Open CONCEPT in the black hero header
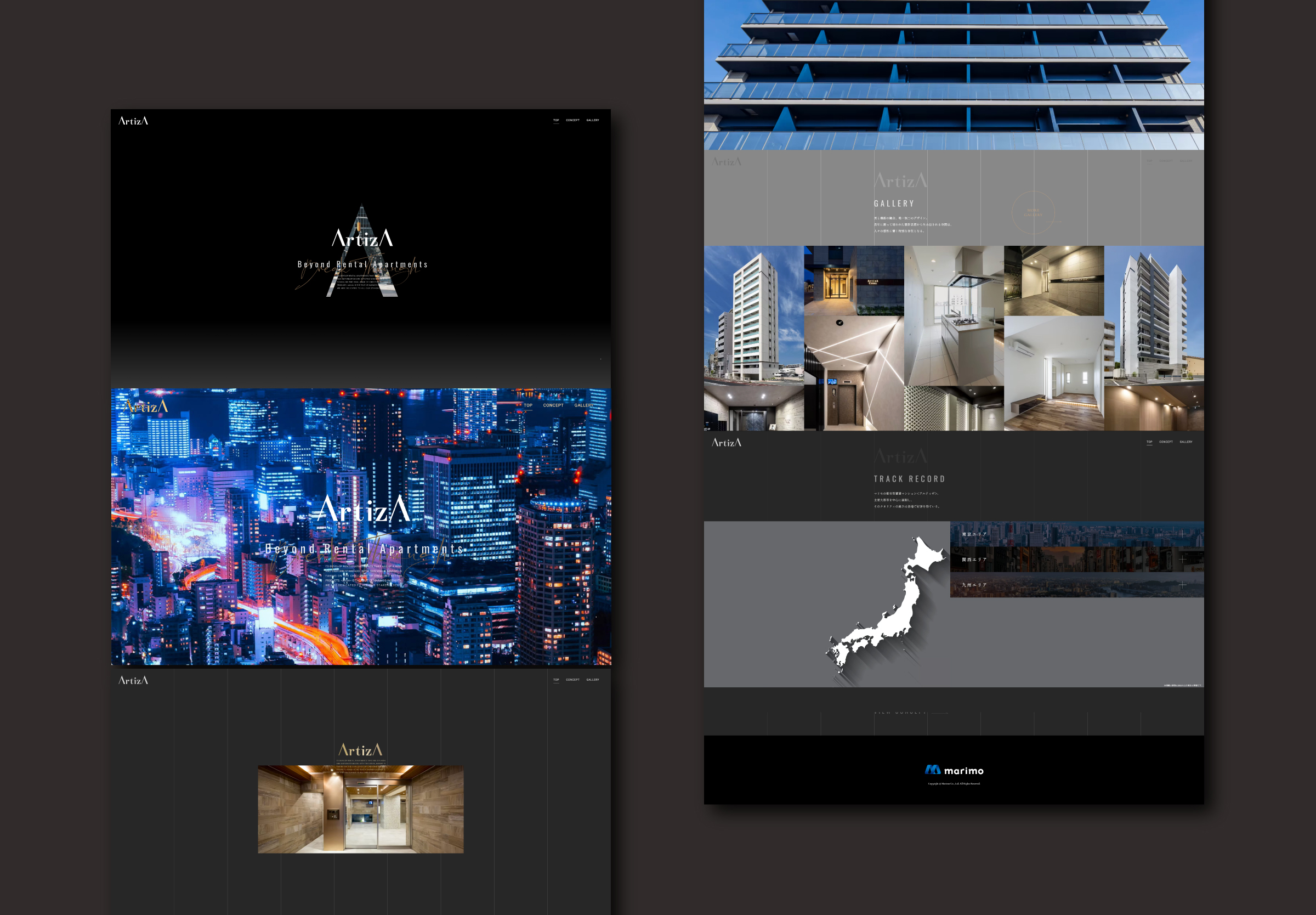The height and width of the screenshot is (915, 1316). point(572,120)
